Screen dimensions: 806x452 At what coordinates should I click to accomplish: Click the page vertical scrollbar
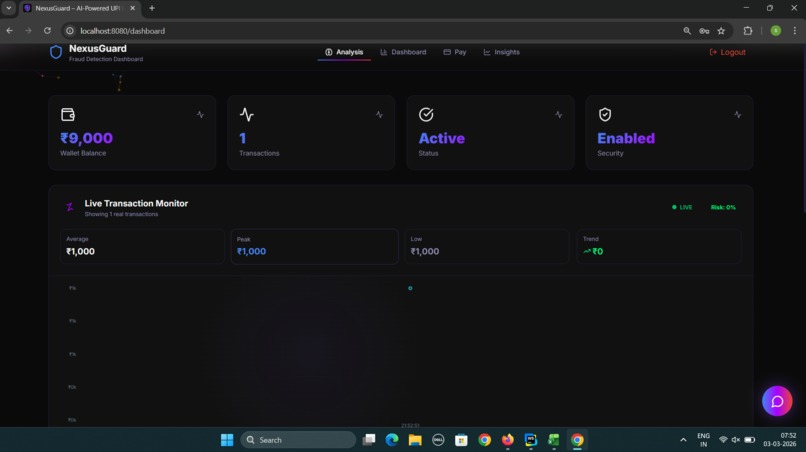coord(803,128)
